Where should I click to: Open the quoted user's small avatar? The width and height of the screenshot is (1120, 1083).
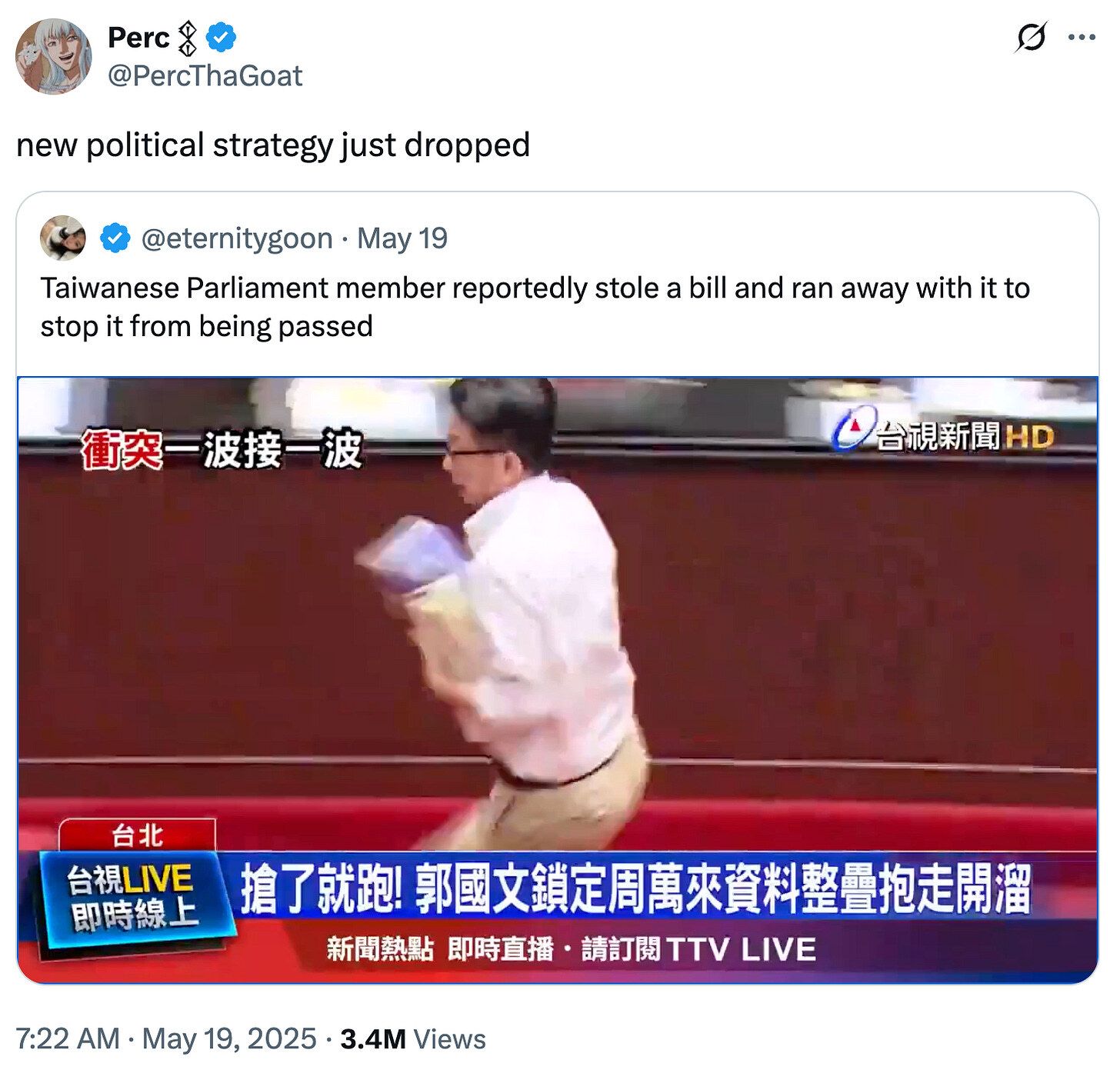63,238
